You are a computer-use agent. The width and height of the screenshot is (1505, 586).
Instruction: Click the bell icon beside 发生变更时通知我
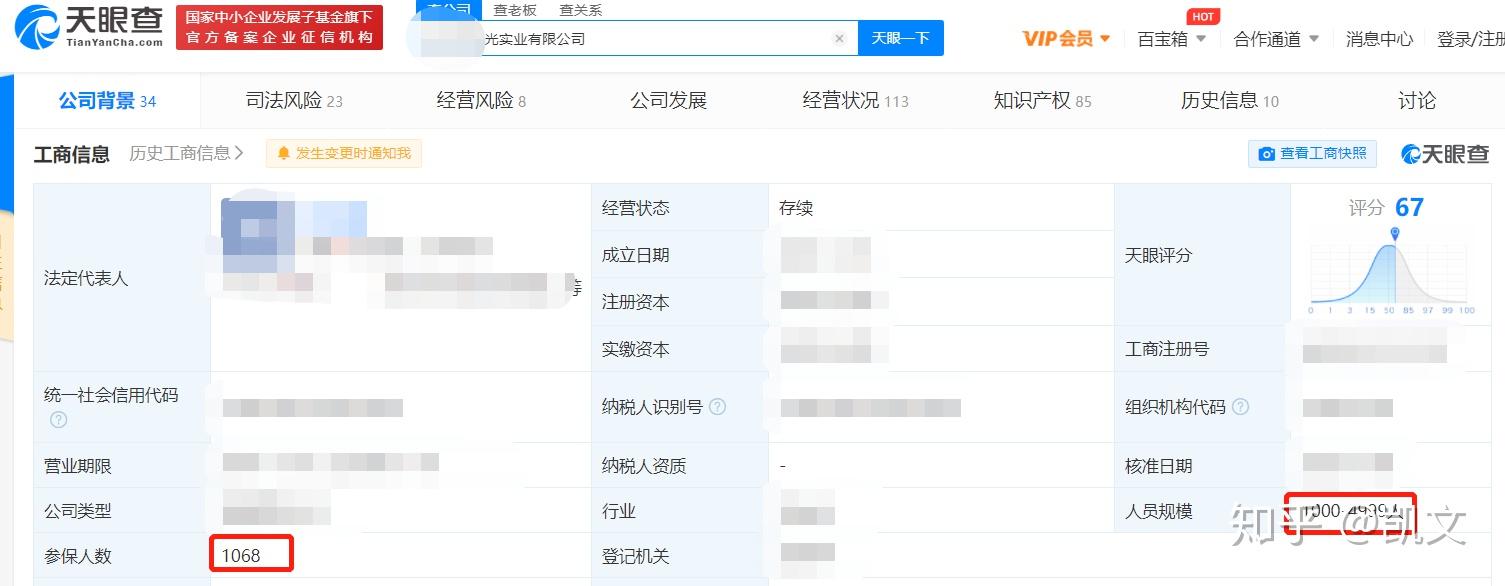click(x=283, y=153)
